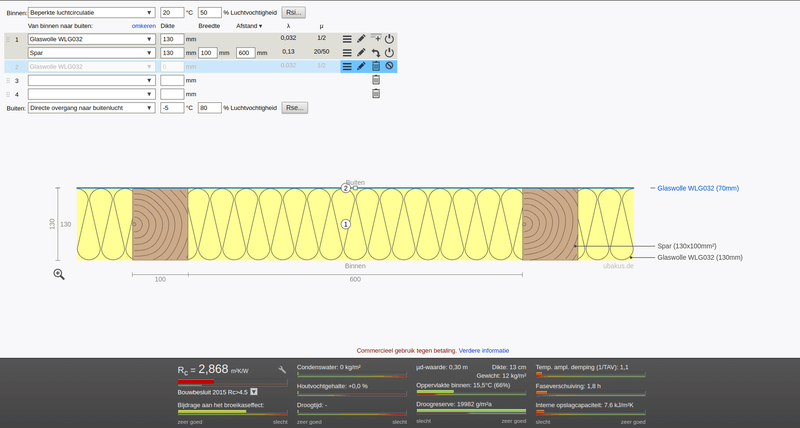Expand the Bouwbesluit 2015 Rc>4.5 dropdown arrow

tap(254, 392)
